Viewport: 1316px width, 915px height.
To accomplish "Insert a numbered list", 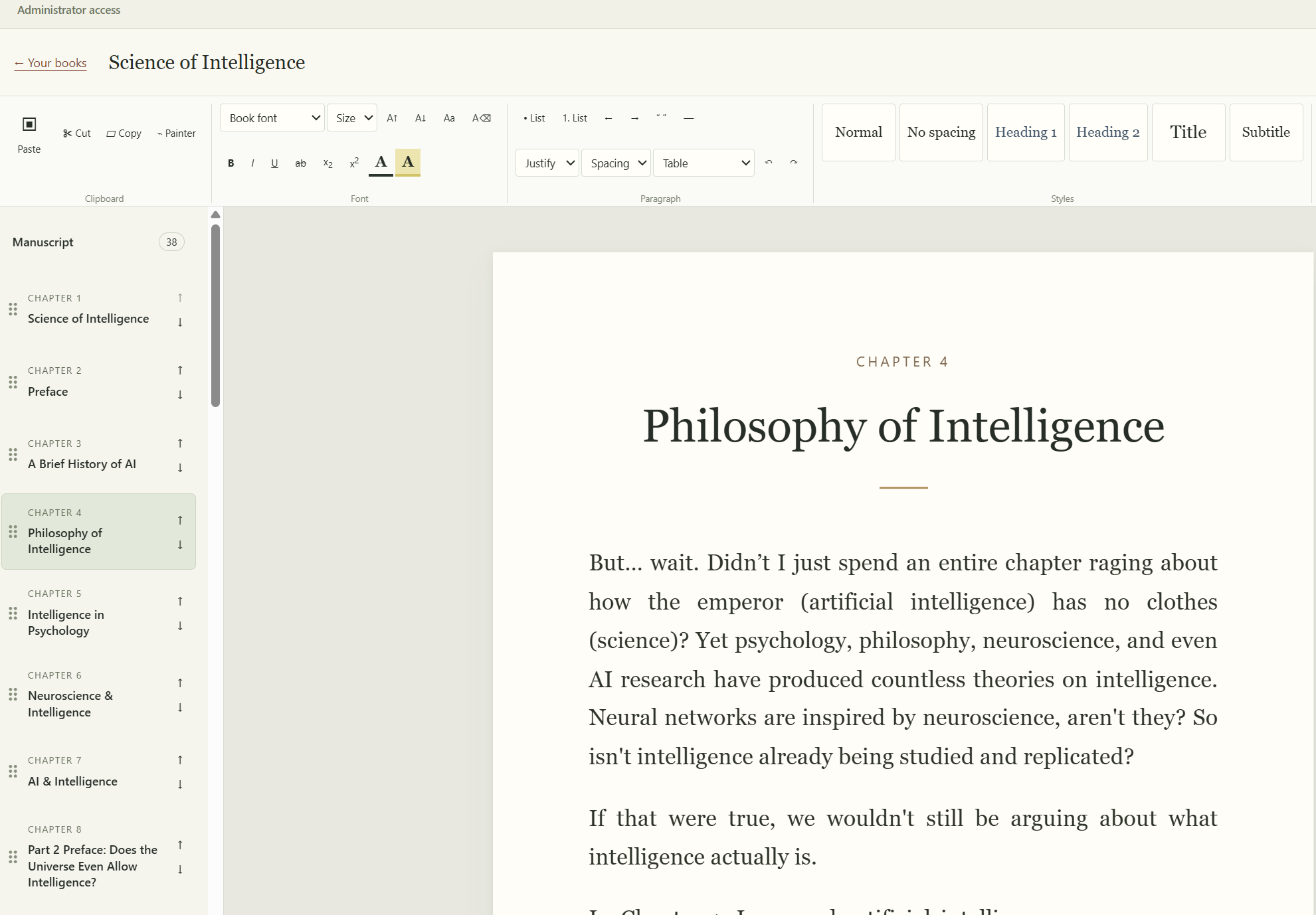I will click(x=575, y=118).
